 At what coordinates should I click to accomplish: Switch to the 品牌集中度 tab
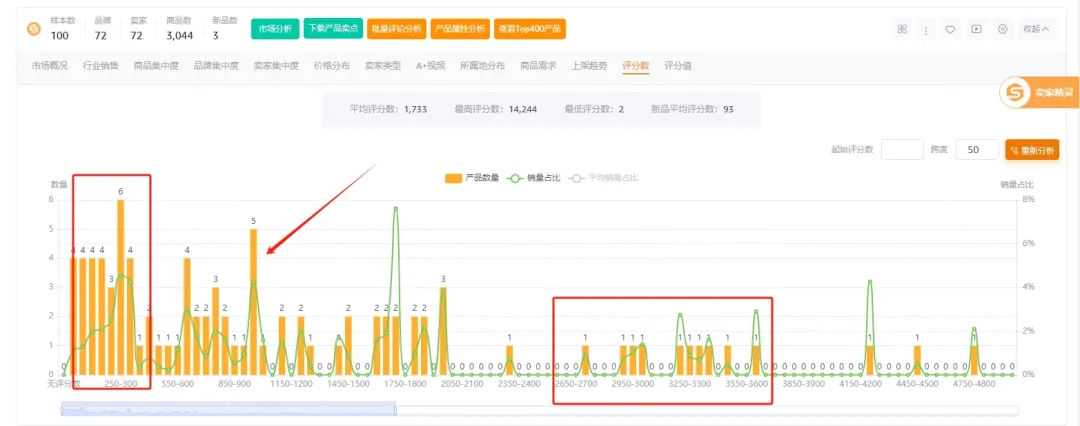[x=216, y=66]
